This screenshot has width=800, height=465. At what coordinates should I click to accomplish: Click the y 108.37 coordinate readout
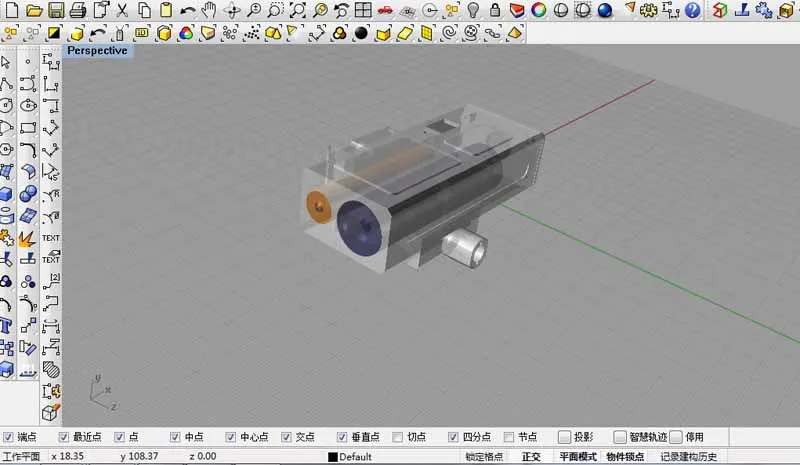139,456
